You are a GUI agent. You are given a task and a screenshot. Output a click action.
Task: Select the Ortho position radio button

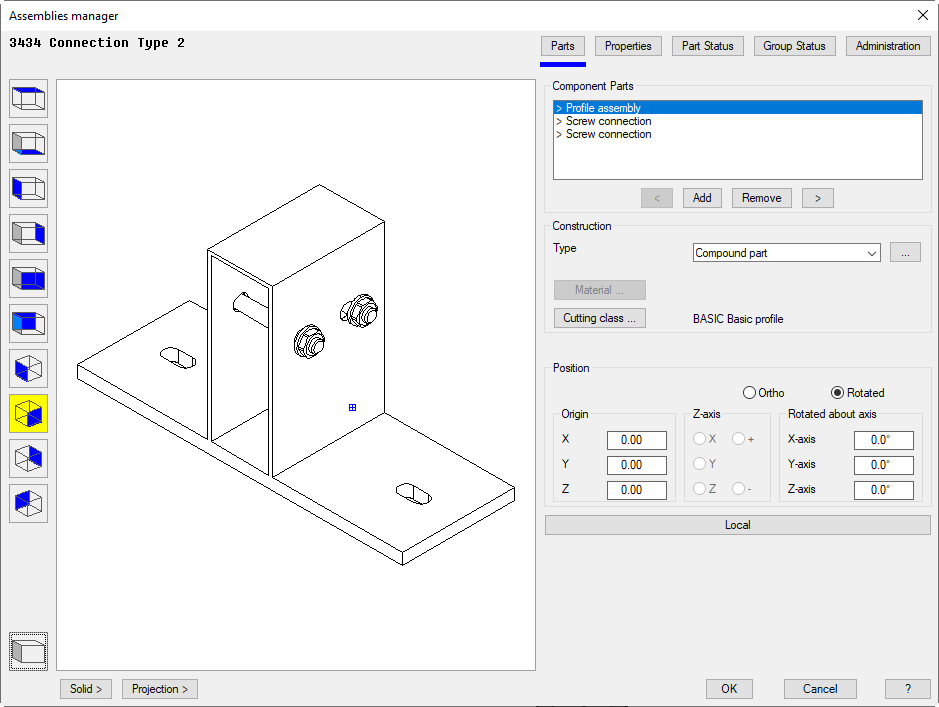coord(749,393)
